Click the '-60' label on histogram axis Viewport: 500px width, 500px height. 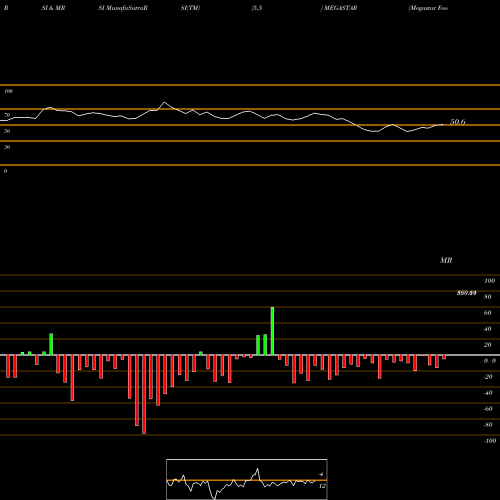click(x=488, y=409)
